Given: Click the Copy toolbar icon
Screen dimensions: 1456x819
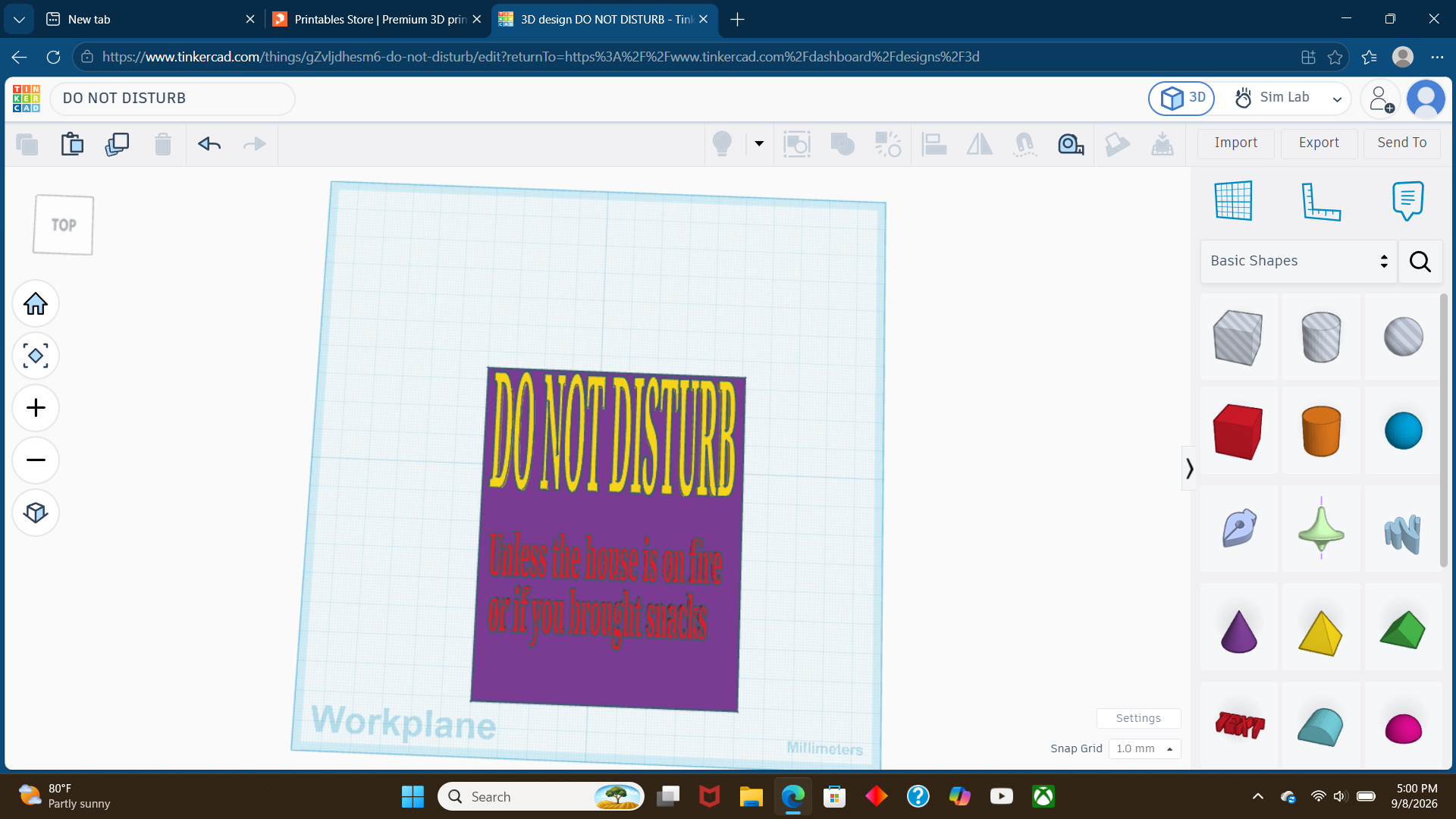Looking at the screenshot, I should [27, 144].
